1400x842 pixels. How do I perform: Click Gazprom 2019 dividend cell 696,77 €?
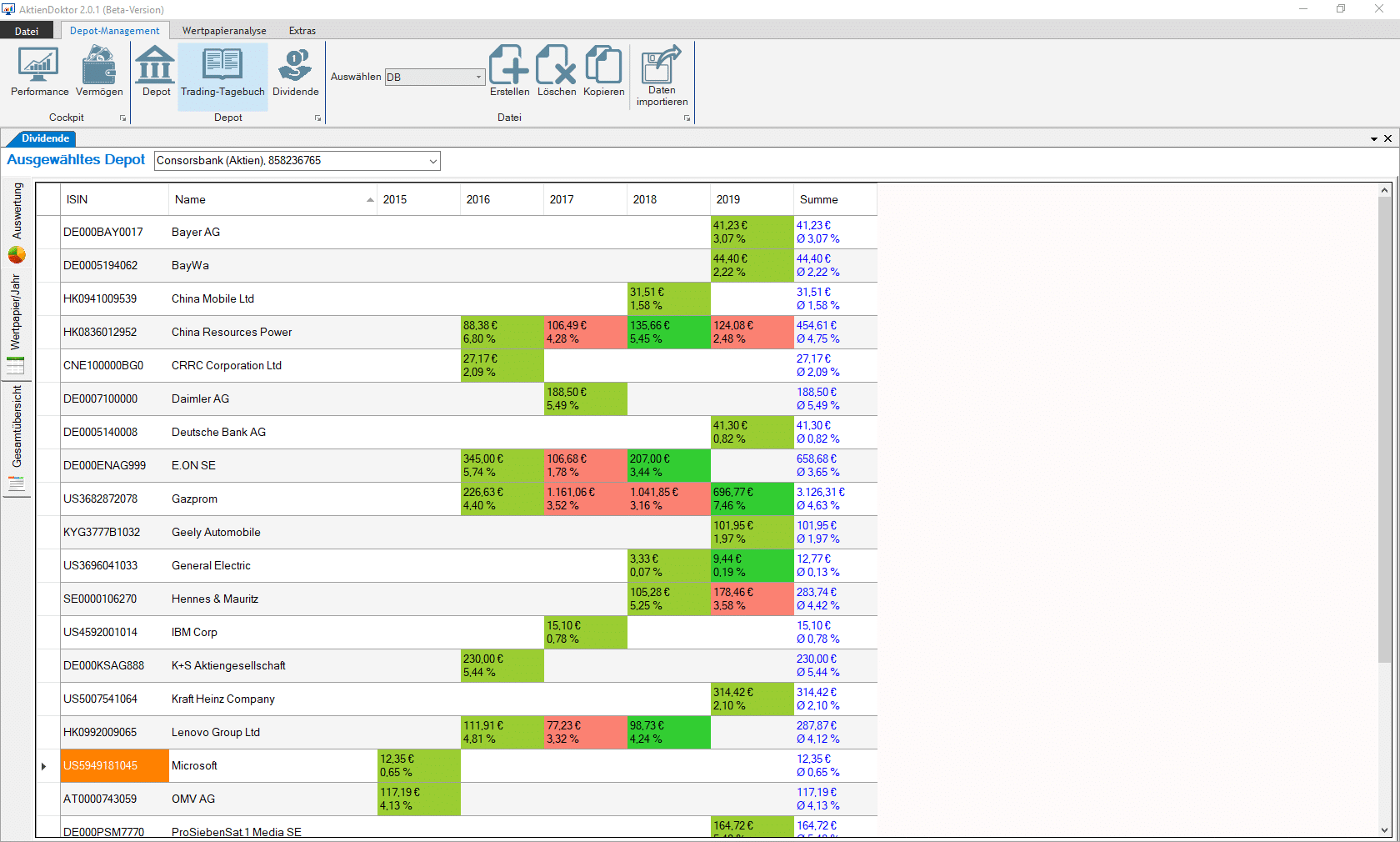pyautogui.click(x=752, y=499)
